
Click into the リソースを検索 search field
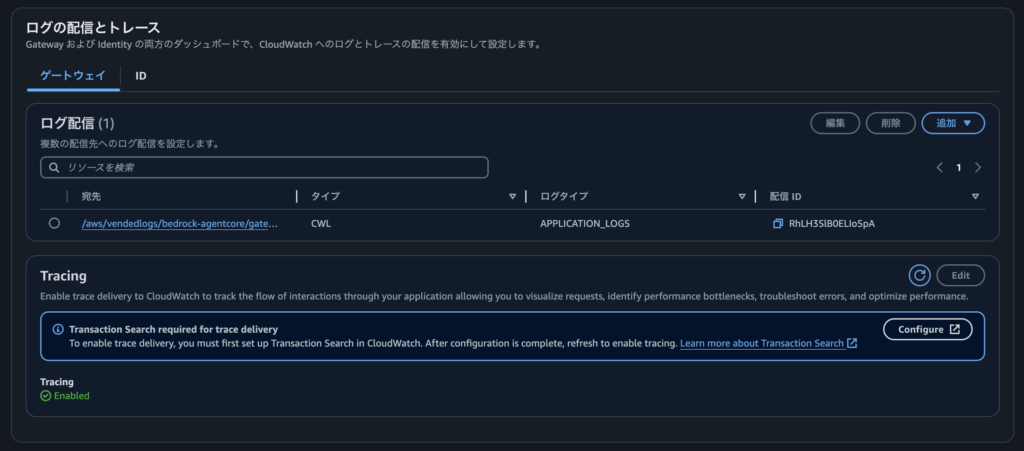270,168
